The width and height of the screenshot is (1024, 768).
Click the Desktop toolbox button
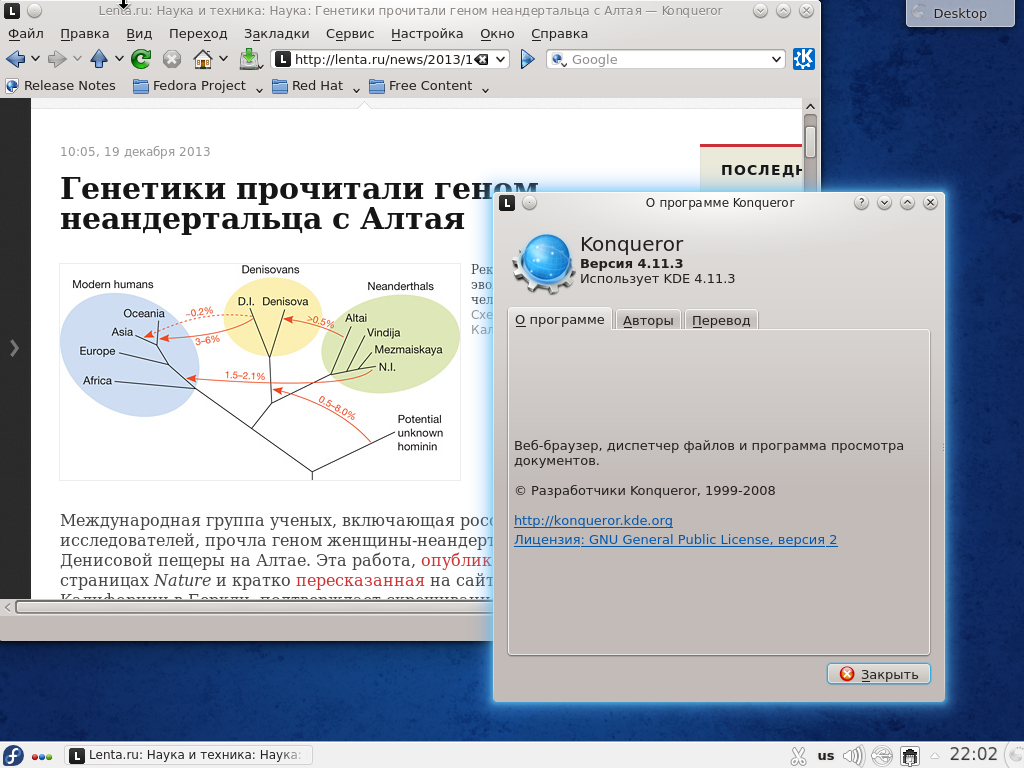960,13
